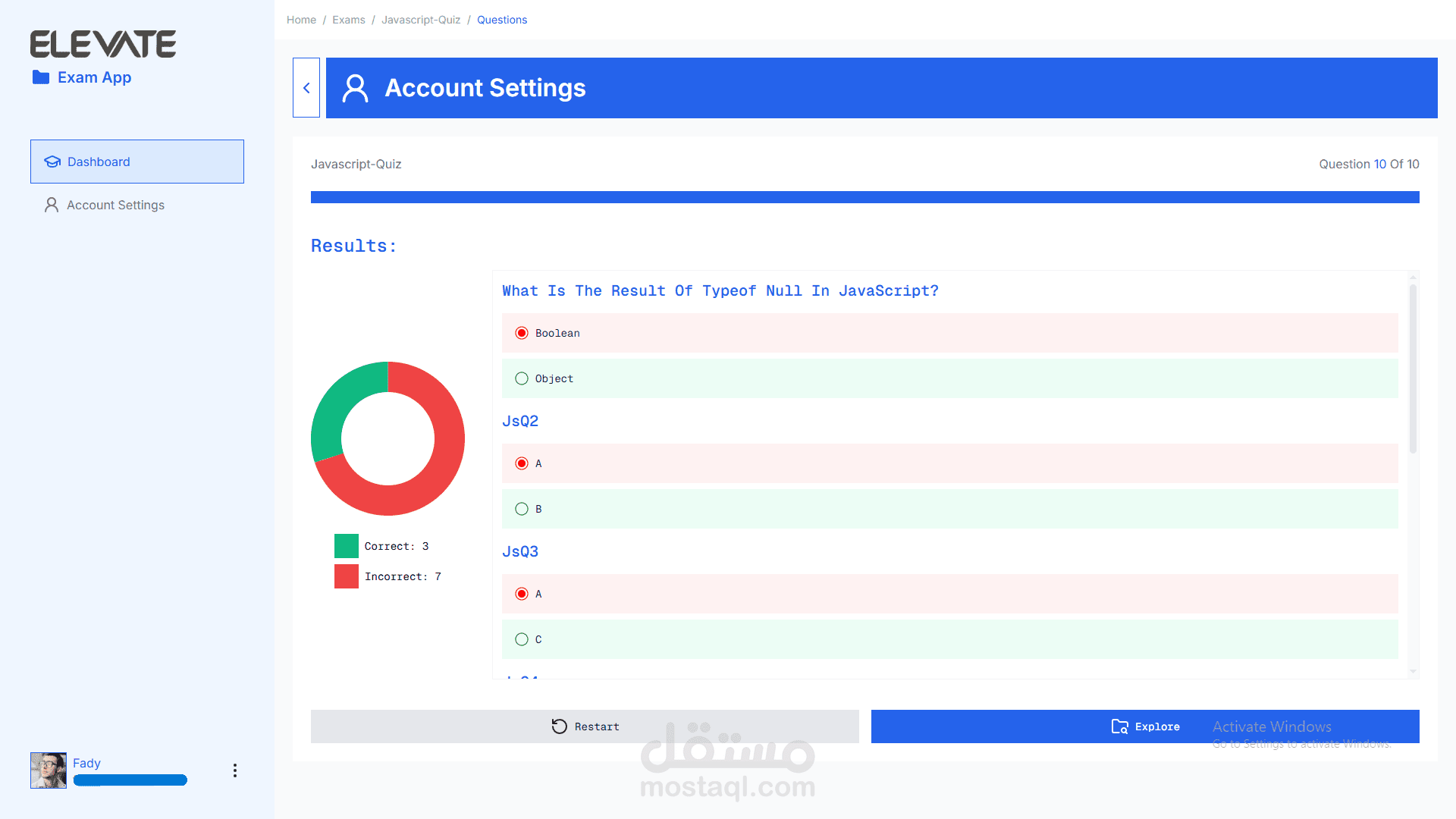1456x819 pixels.
Task: Click the green Correct legend swatch
Action: click(347, 546)
